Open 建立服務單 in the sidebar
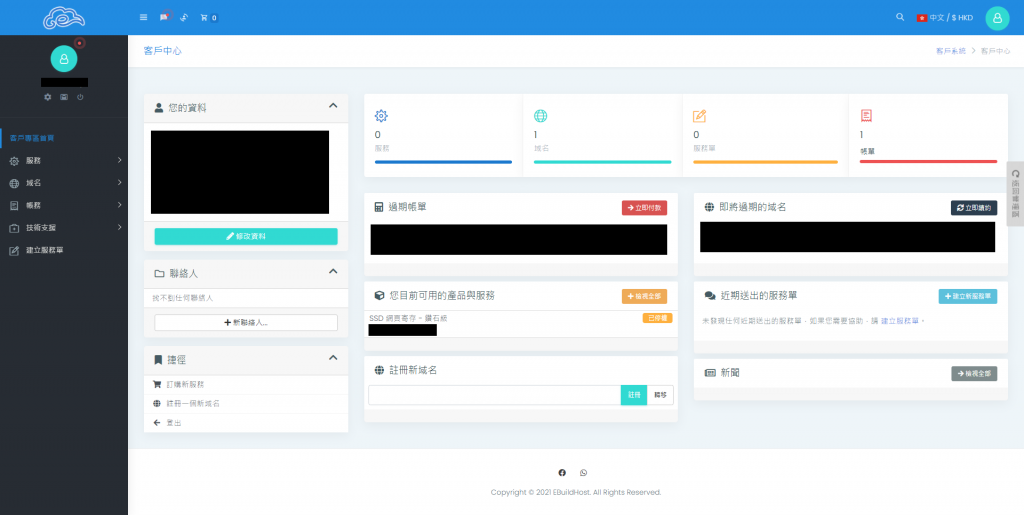Screen dimensions: 1024x515 pyautogui.click(x=64, y=250)
